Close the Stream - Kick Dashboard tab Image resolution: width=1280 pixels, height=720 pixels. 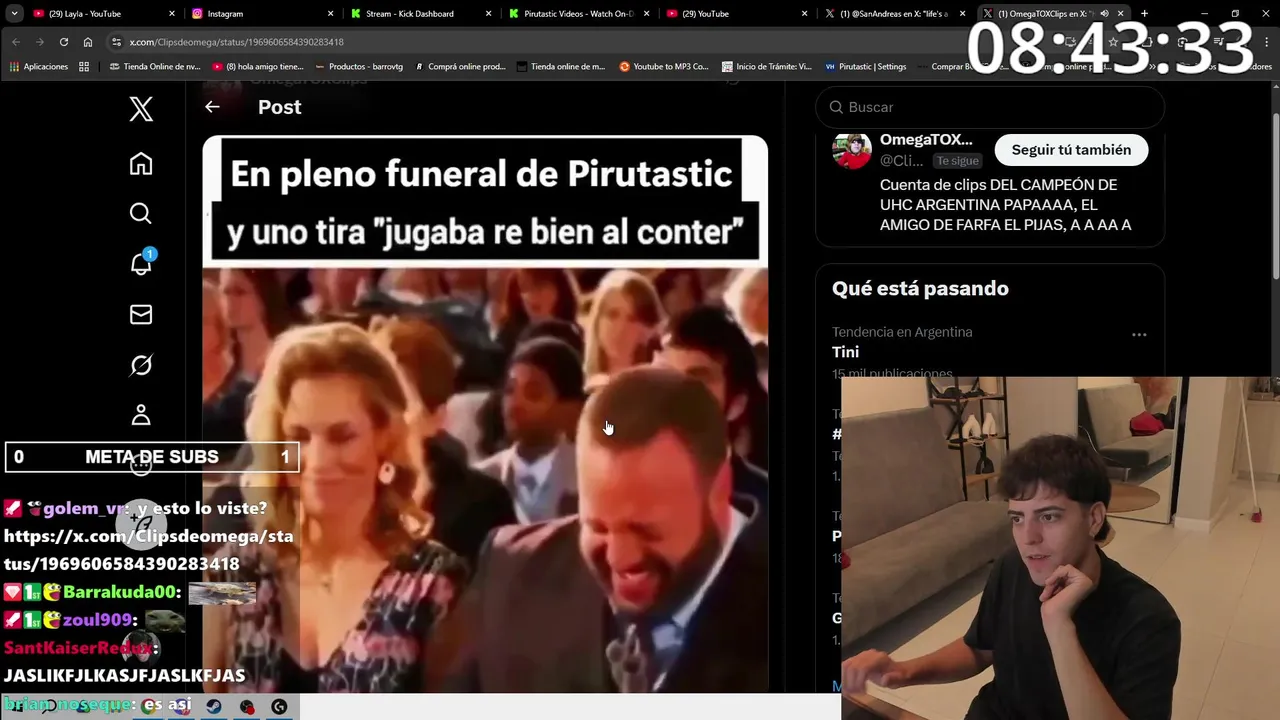489,14
